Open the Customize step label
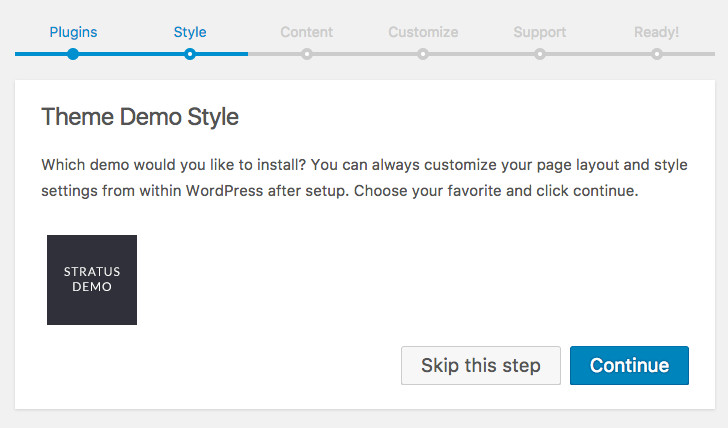Screen dimensions: 728x428 [423, 32]
